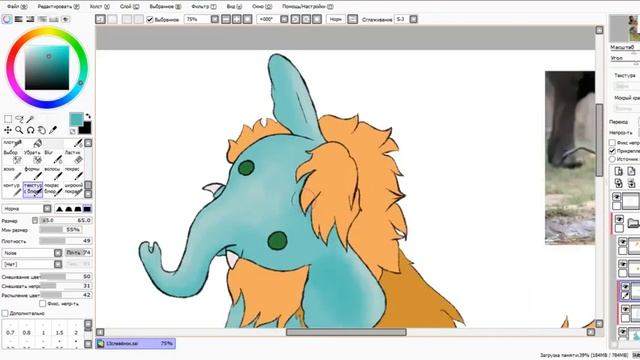Choose the Убрать selection eraser
640x360 pixels.
(33, 157)
